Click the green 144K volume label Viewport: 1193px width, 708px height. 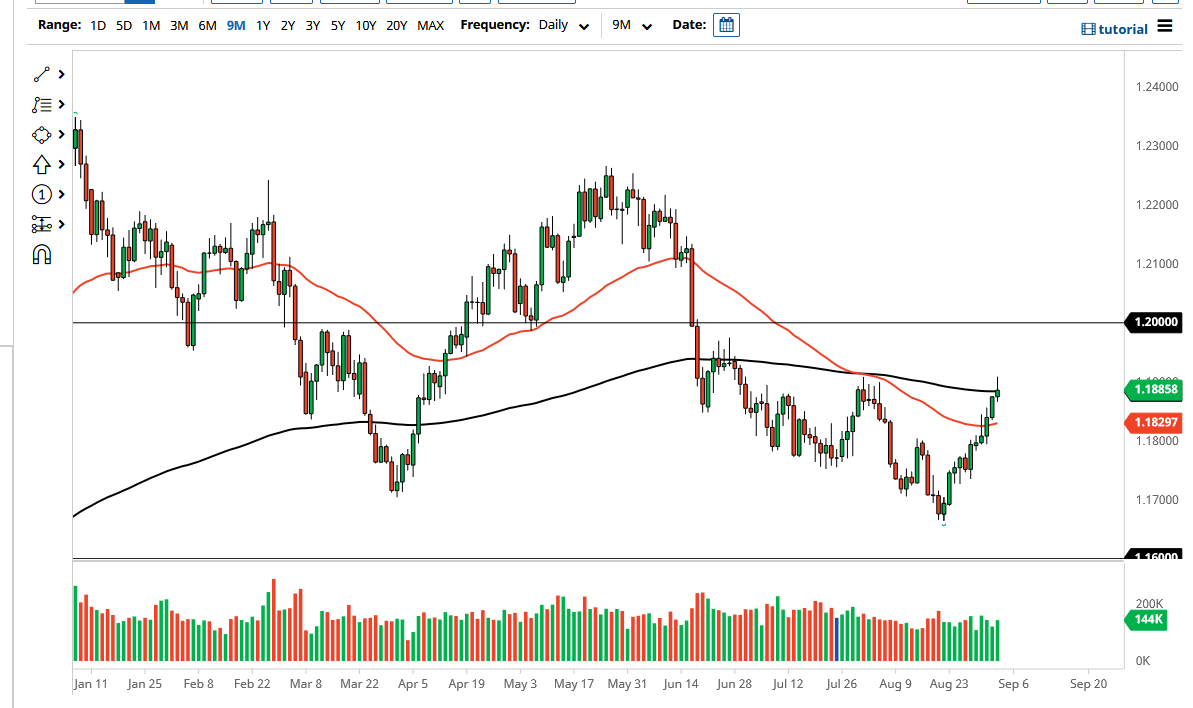pyautogui.click(x=1147, y=620)
